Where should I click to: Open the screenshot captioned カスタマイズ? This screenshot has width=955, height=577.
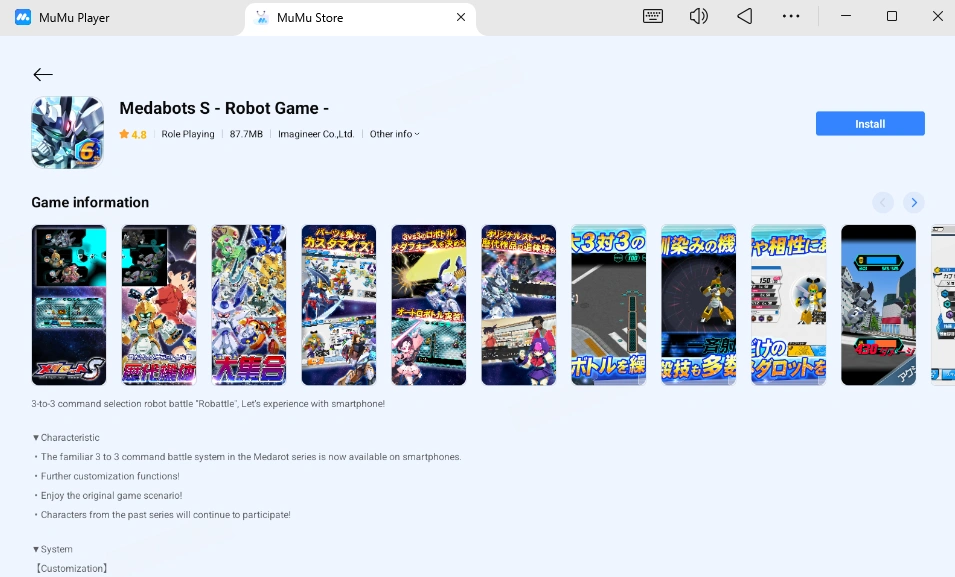pos(339,305)
